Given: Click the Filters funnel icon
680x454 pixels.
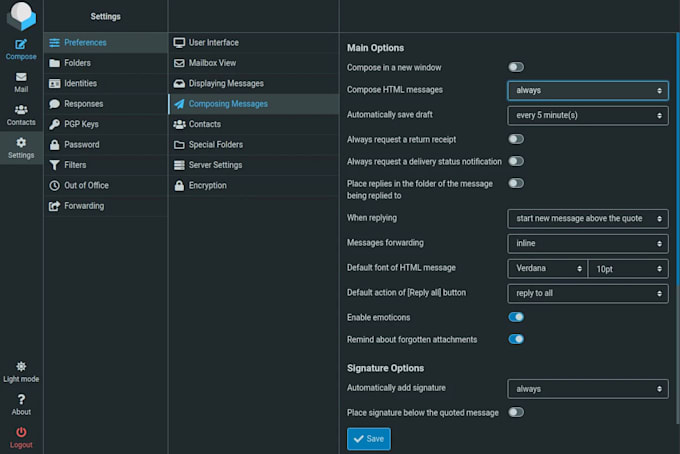Looking at the screenshot, I should coord(54,165).
